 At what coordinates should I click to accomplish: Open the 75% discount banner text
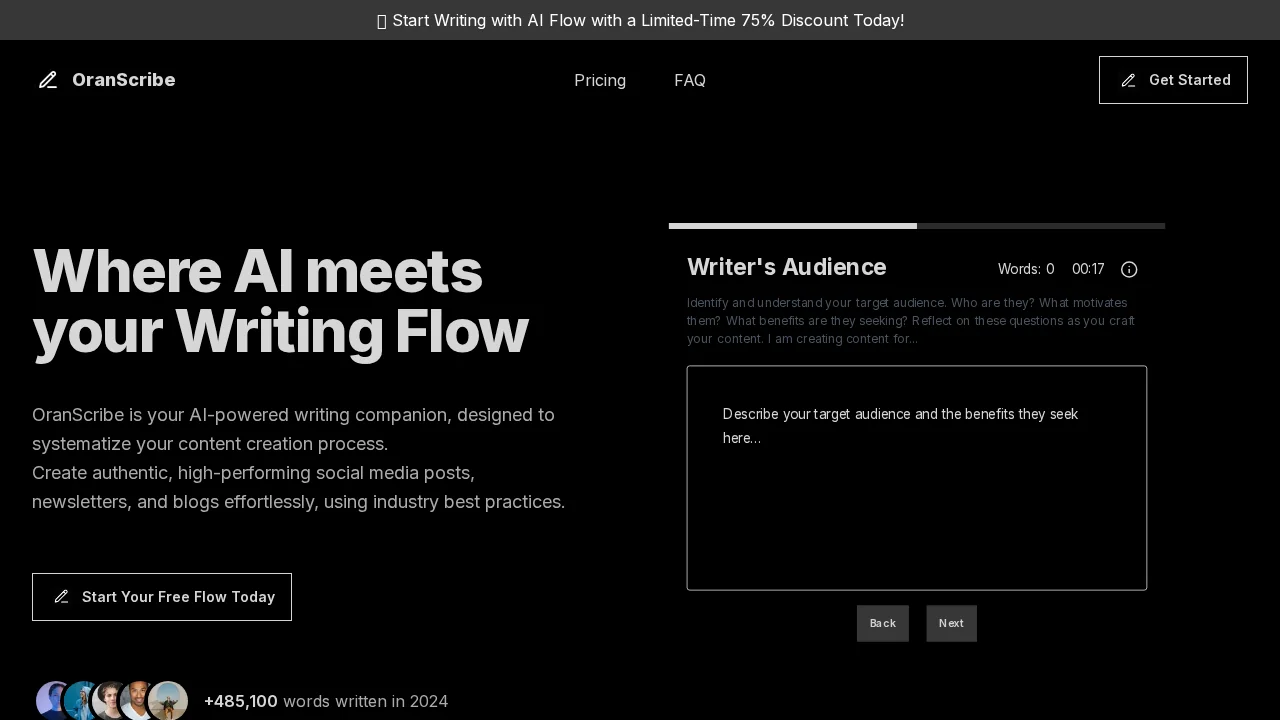coord(648,20)
